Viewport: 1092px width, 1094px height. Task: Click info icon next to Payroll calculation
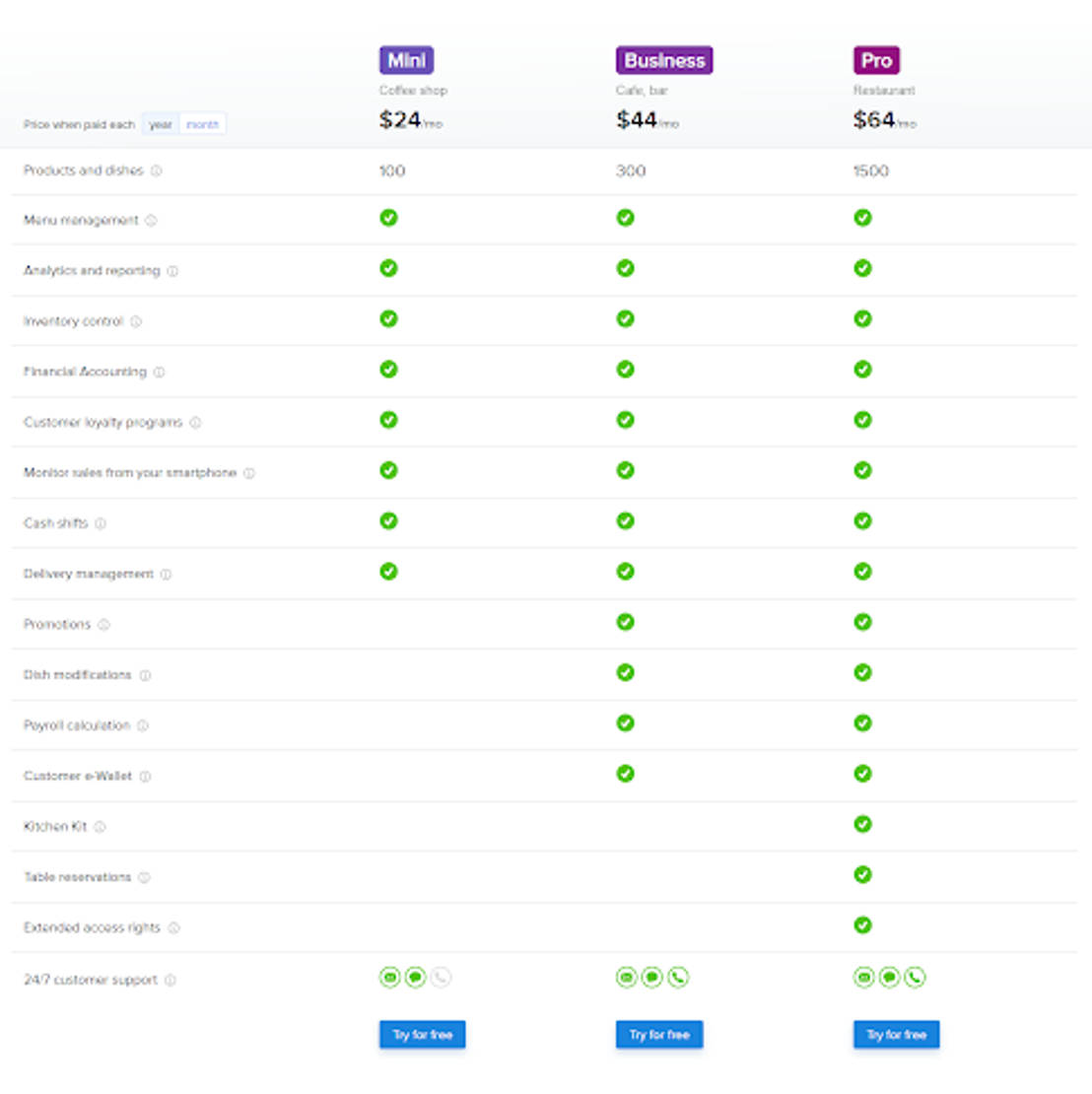tap(142, 725)
